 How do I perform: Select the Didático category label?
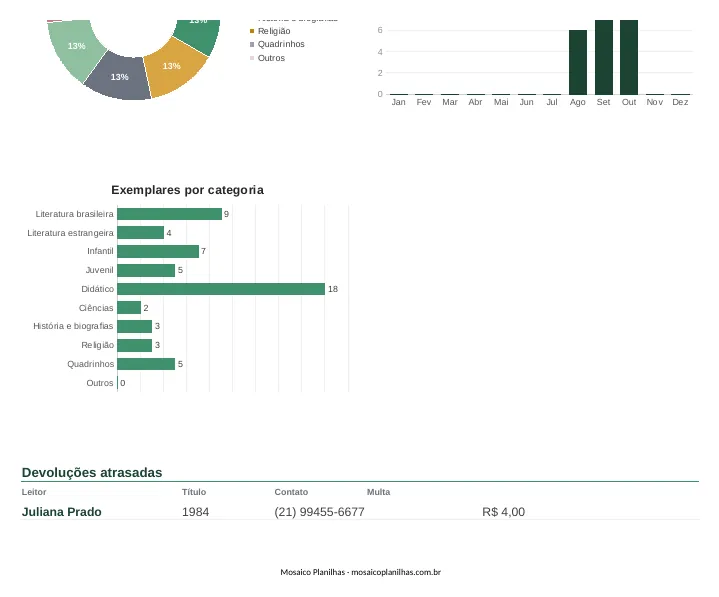[x=97, y=289]
